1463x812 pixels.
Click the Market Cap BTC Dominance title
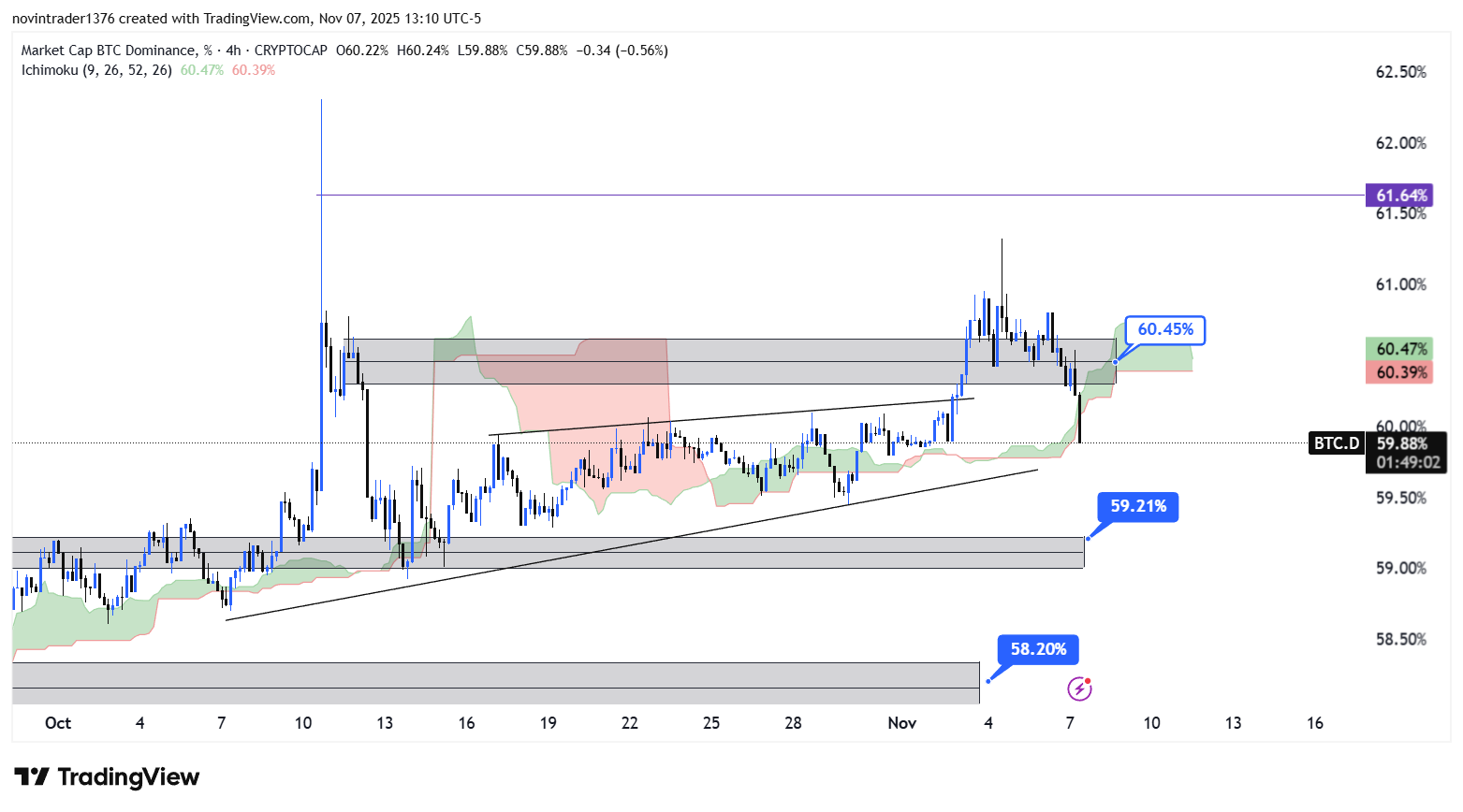tap(109, 51)
